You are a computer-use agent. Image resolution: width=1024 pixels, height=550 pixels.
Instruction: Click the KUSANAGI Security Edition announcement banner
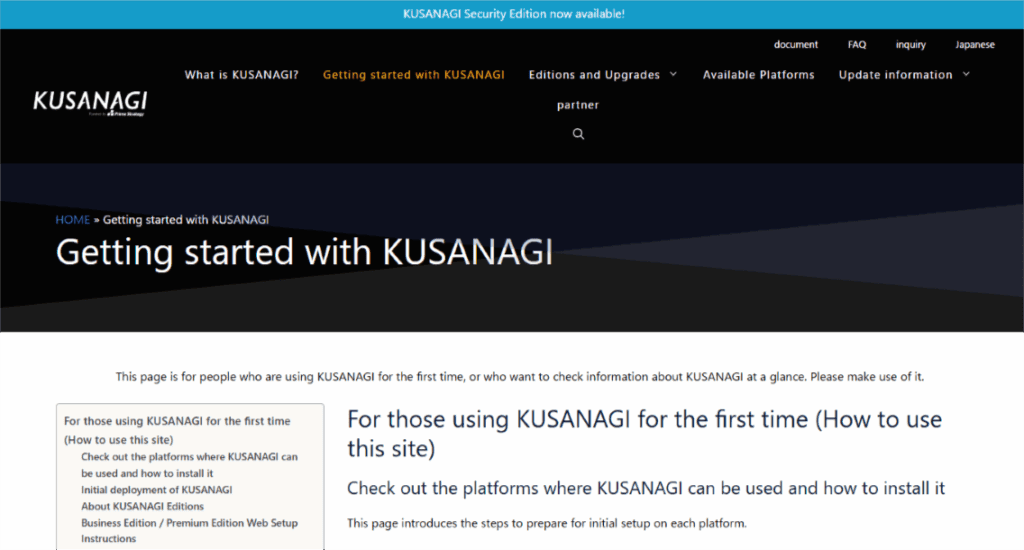point(513,14)
